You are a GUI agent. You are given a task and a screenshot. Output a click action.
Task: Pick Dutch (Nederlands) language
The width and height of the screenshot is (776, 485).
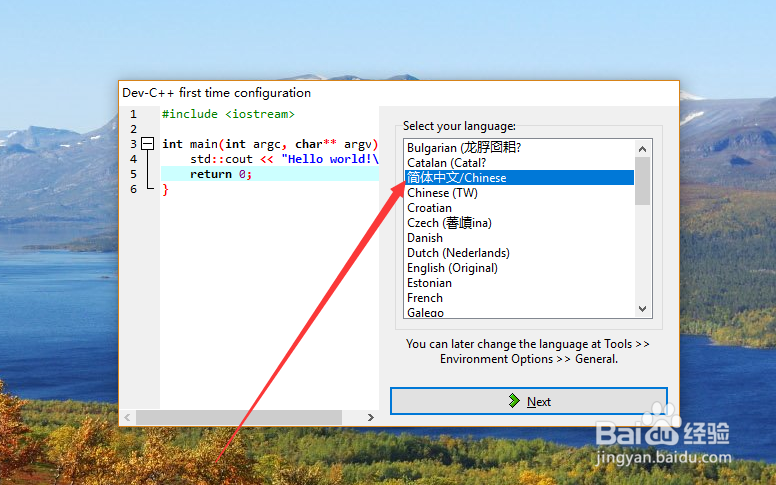(x=519, y=253)
